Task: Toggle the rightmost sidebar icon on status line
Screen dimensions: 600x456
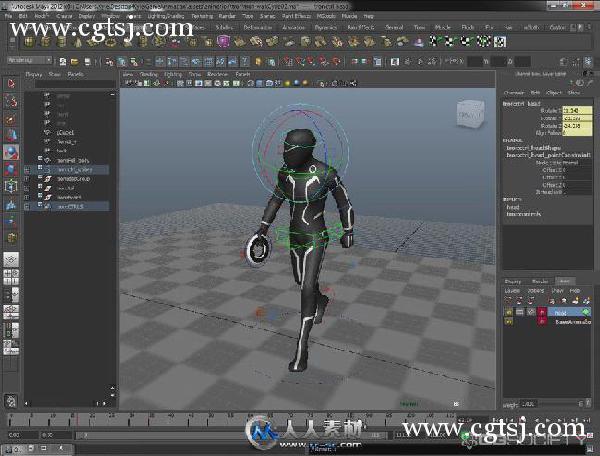Action: pos(588,61)
